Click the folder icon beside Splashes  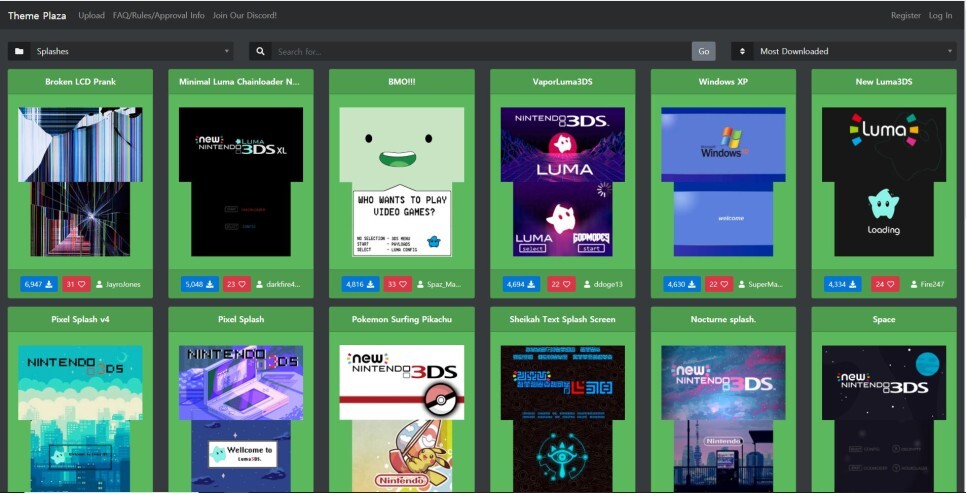tap(19, 51)
